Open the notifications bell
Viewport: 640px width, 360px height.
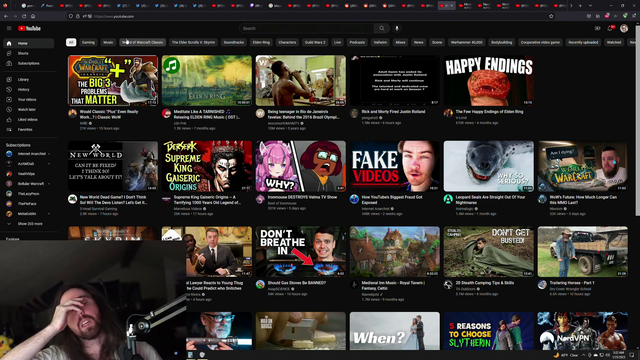611,28
